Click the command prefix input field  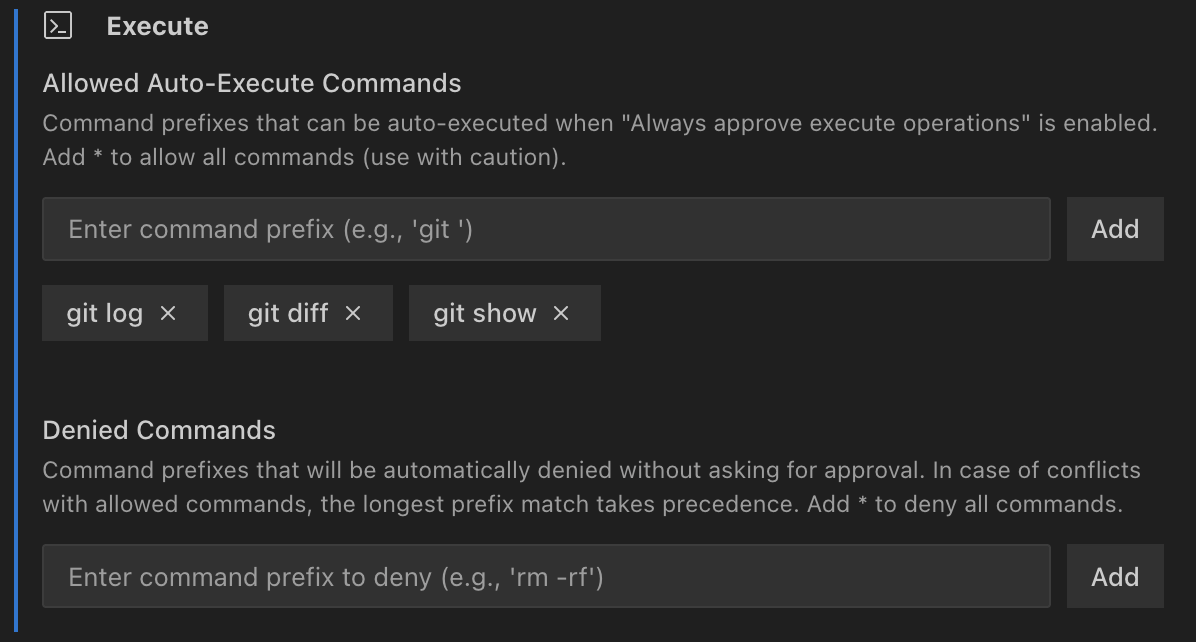pyautogui.click(x=546, y=229)
